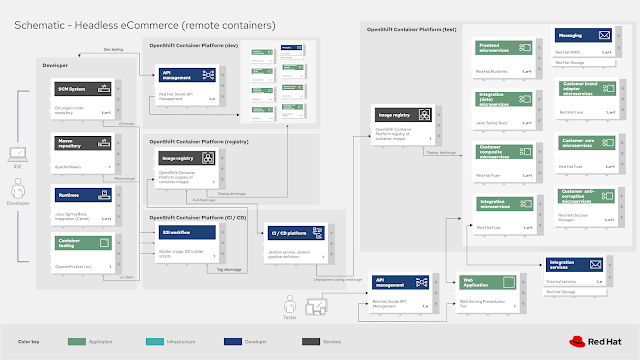Click the green Application color key swatch
This screenshot has width=640, height=360.
click(x=77, y=342)
